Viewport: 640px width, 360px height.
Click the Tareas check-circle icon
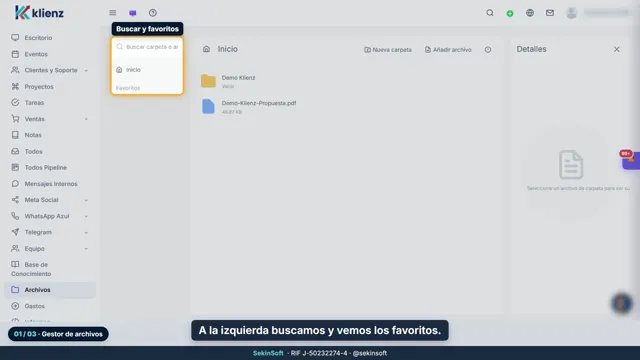pos(15,102)
